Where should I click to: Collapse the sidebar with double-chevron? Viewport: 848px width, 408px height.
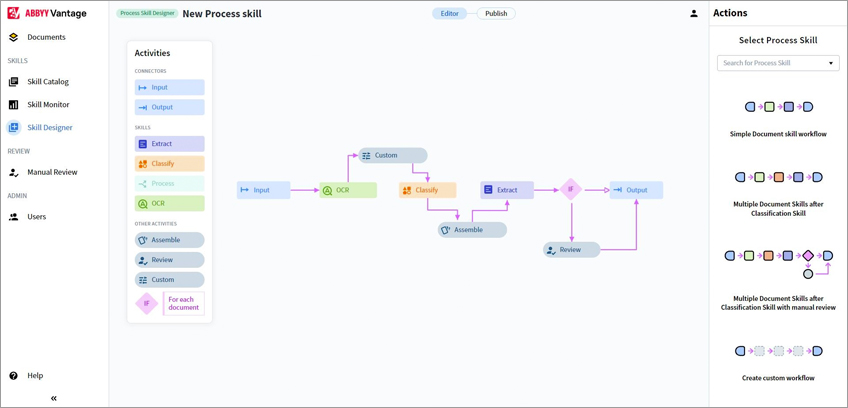pyautogui.click(x=54, y=398)
